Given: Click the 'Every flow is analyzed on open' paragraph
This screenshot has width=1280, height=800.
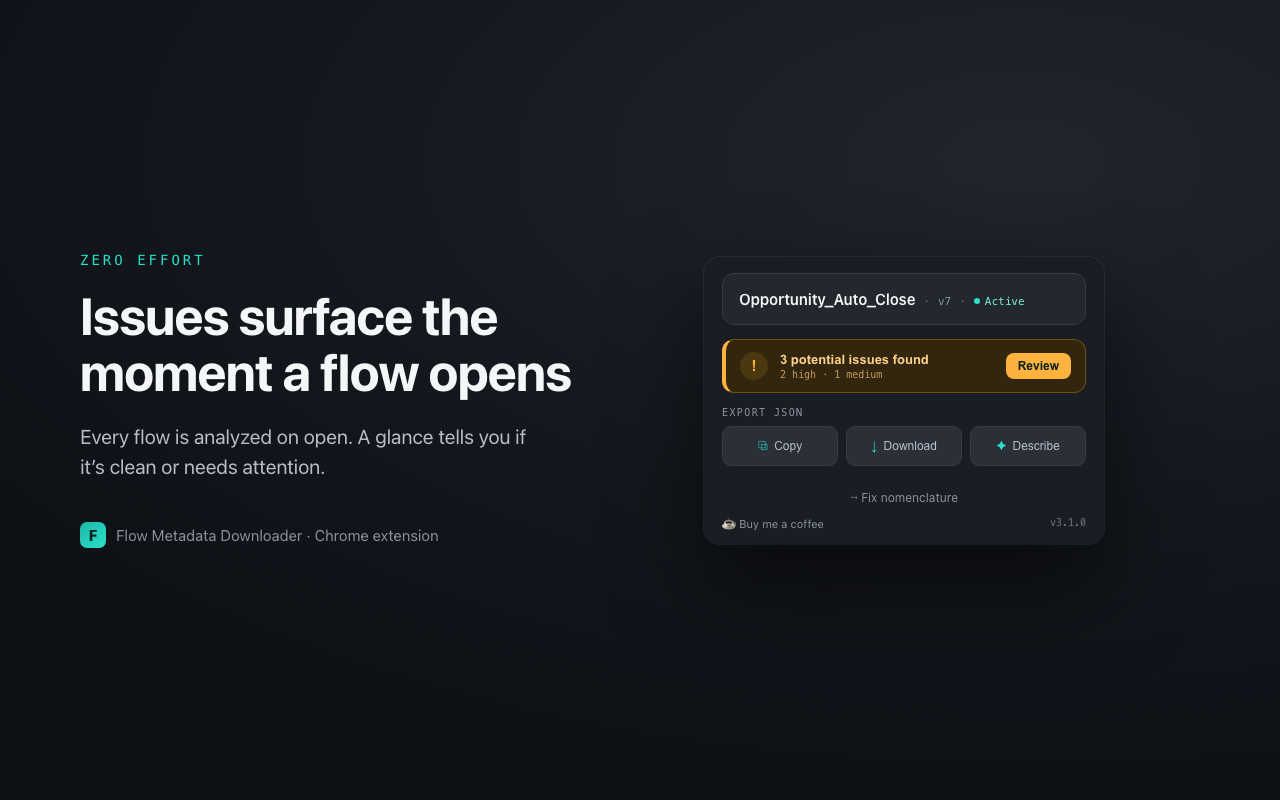Looking at the screenshot, I should (x=303, y=452).
